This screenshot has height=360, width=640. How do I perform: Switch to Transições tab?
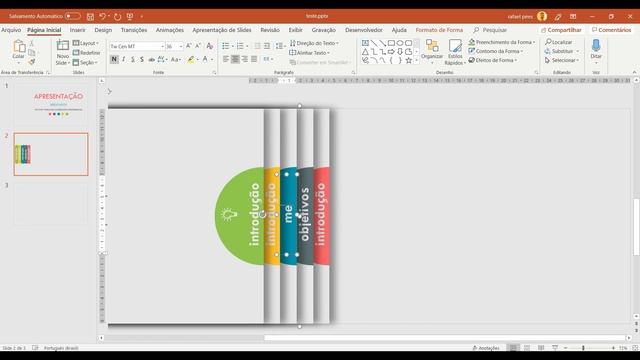pyautogui.click(x=134, y=30)
